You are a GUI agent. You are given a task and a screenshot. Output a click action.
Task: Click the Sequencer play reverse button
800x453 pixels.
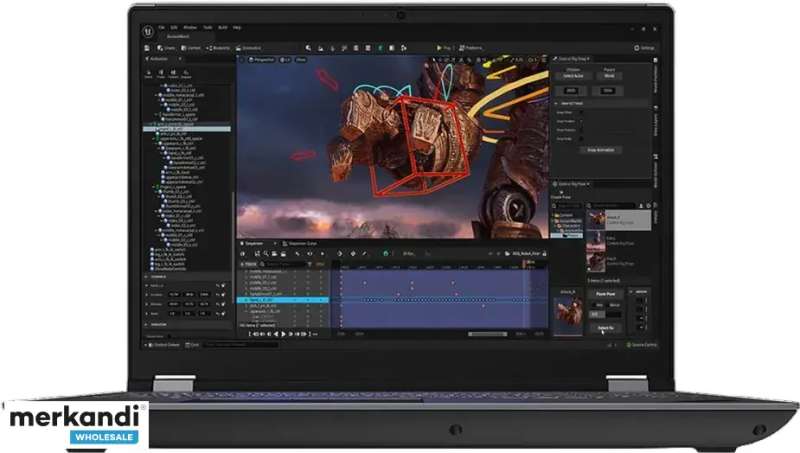click(277, 334)
